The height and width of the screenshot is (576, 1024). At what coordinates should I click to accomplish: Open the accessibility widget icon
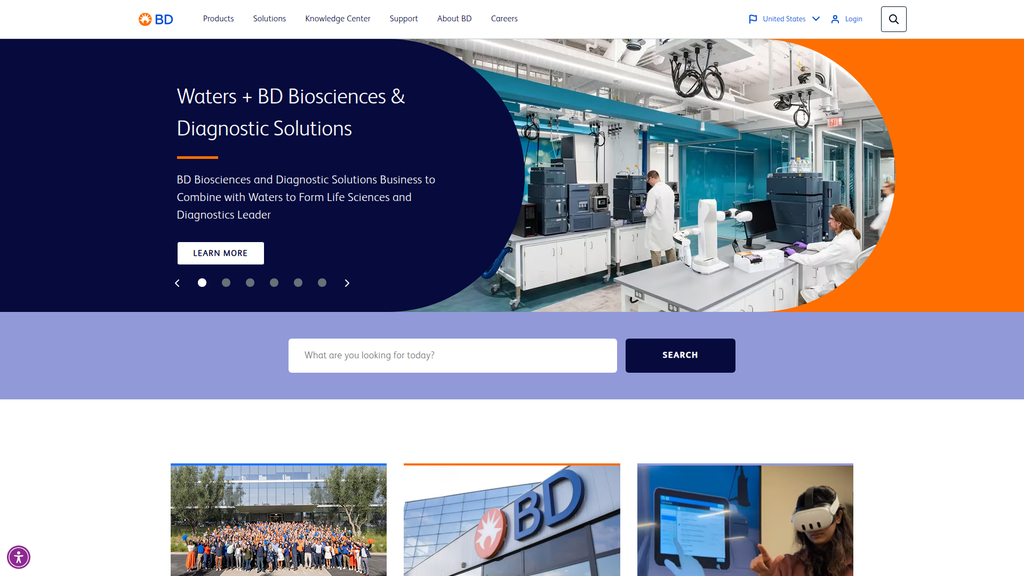[x=18, y=557]
